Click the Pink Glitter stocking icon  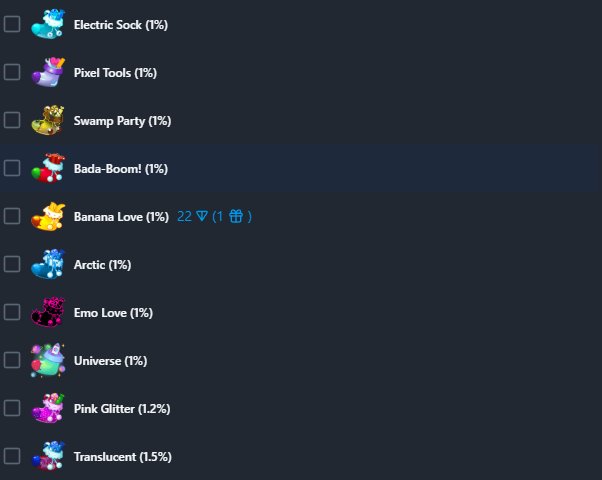tap(48, 408)
